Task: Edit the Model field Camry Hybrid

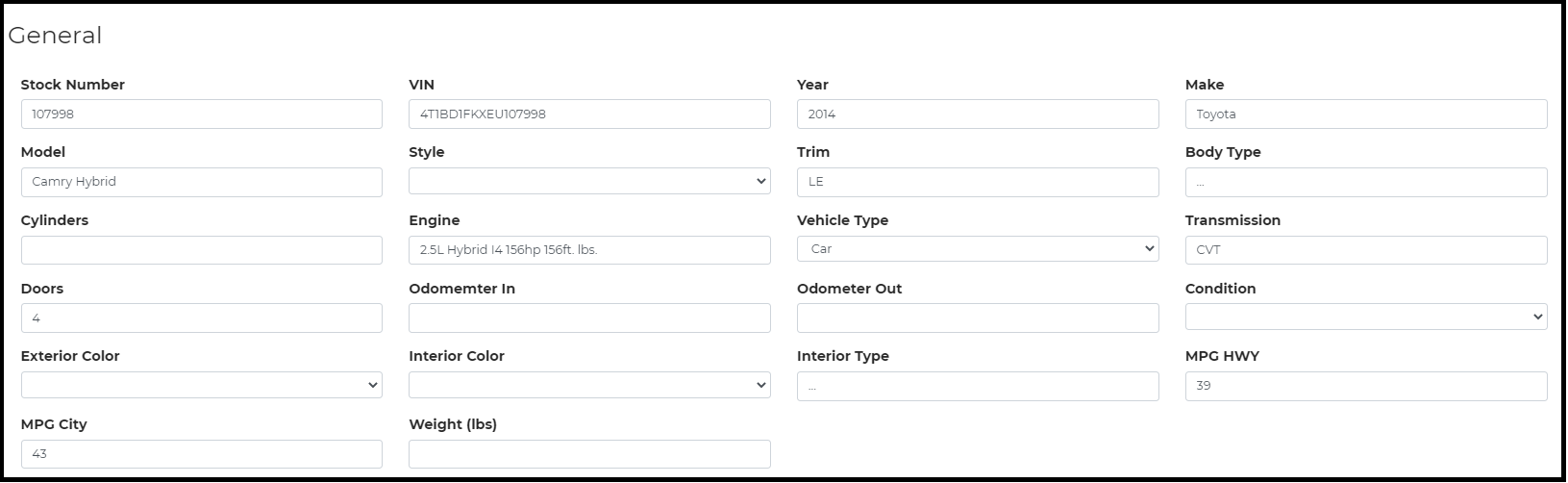Action: point(201,182)
